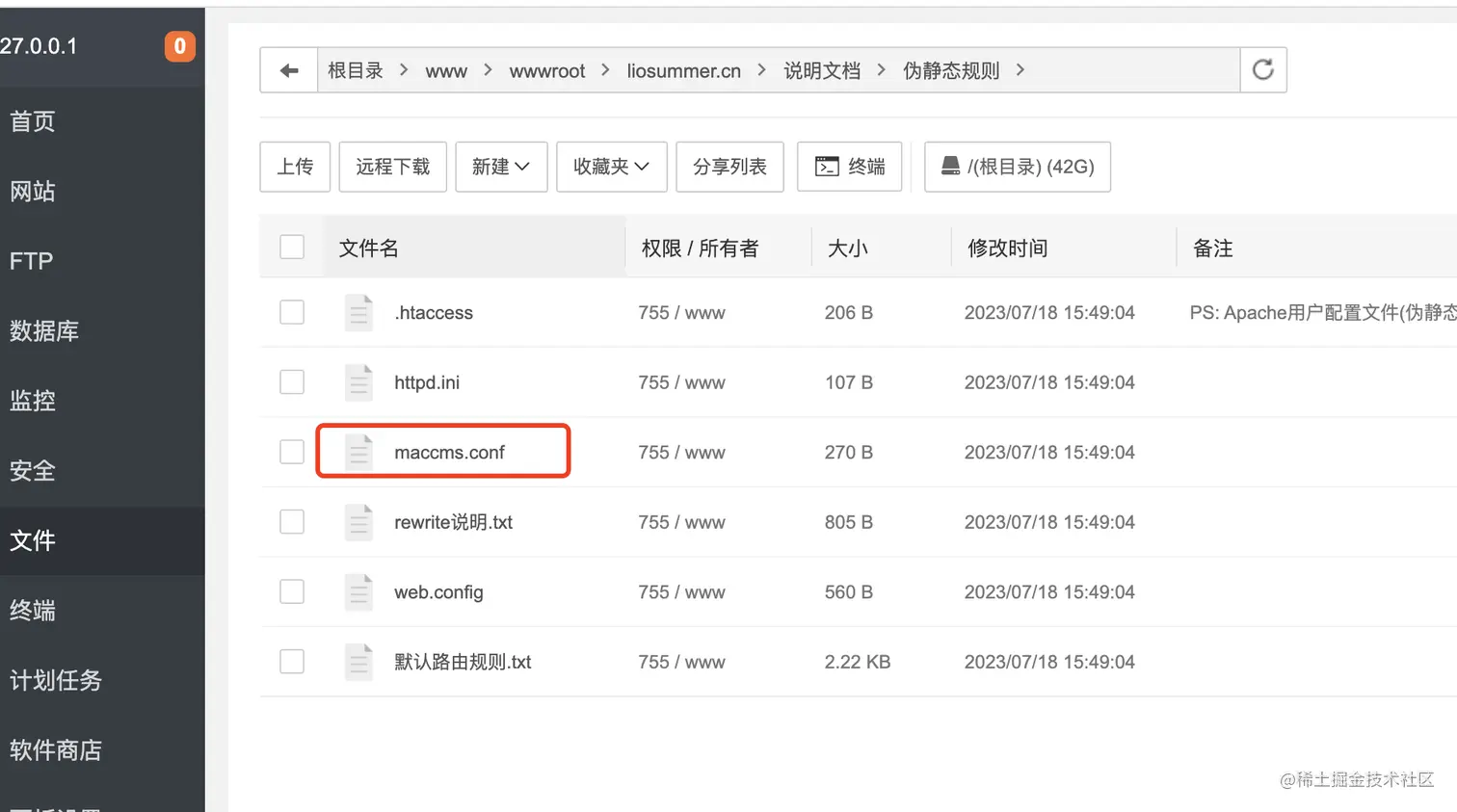Screen dimensions: 1457x812
Task: Click the 上传 upload button
Action: coord(295,167)
